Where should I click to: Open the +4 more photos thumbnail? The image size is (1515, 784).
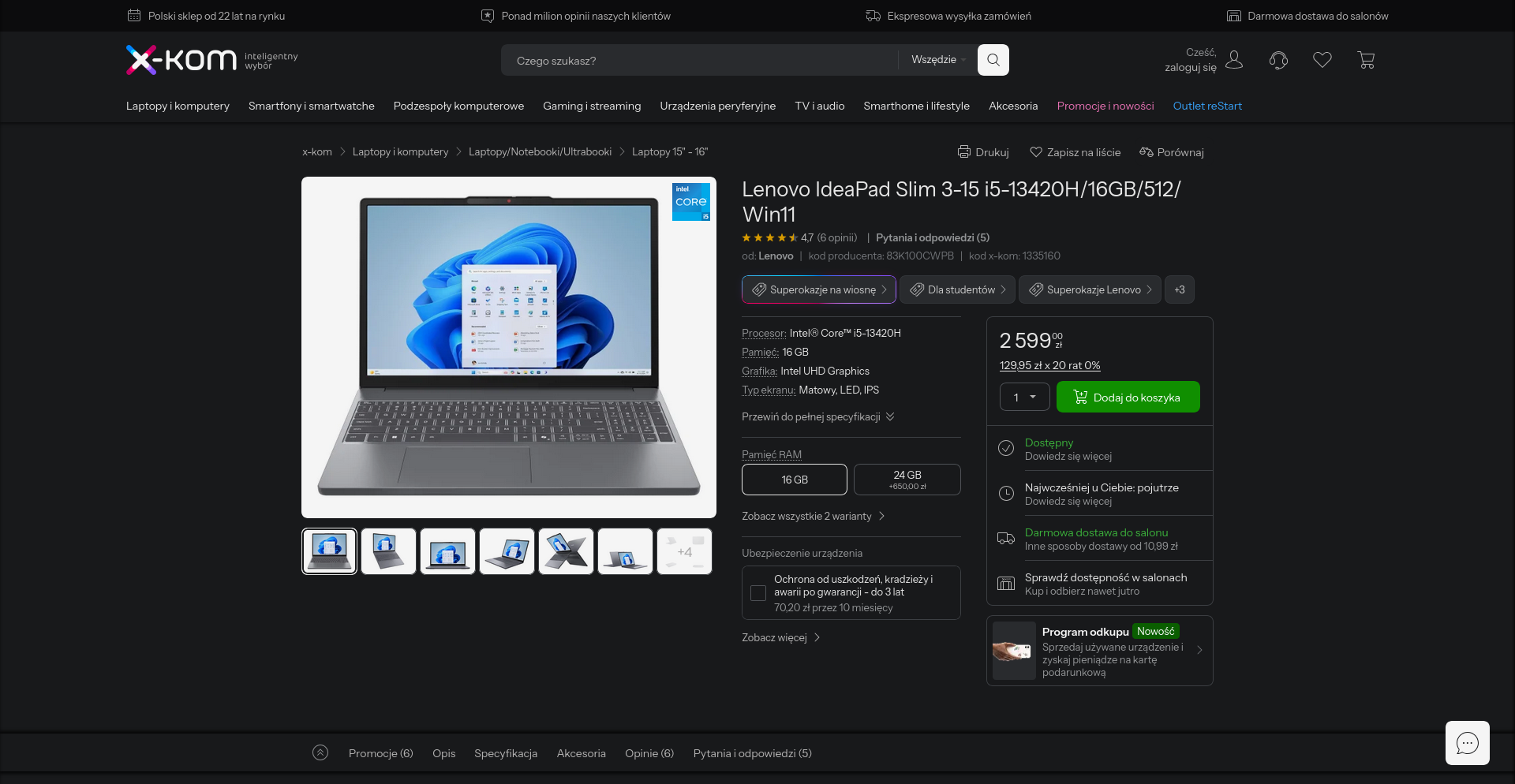coord(684,551)
